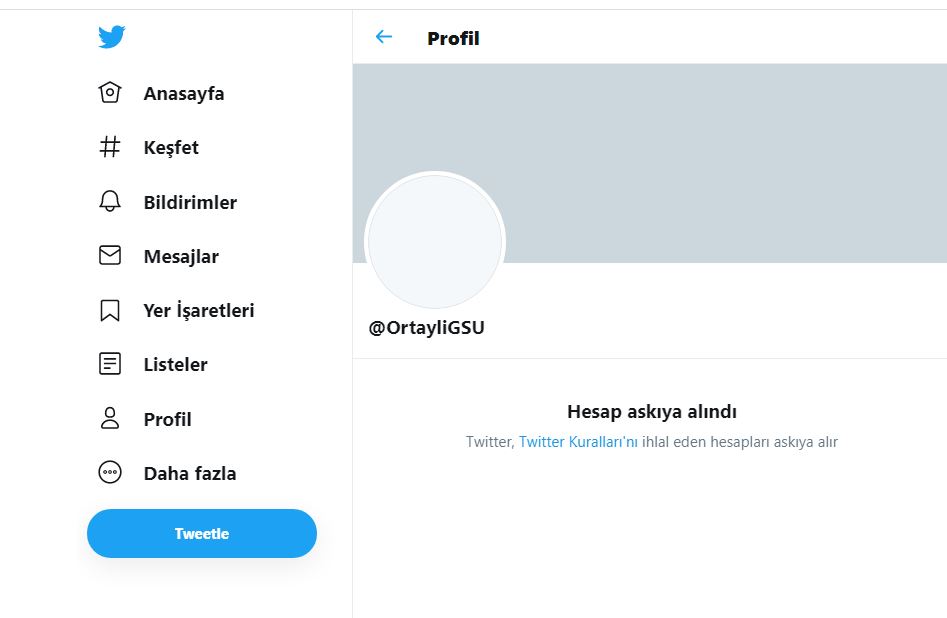Viewport: 947px width, 618px height.
Task: Click the @OrtayliGSU username text
Action: [x=427, y=328]
